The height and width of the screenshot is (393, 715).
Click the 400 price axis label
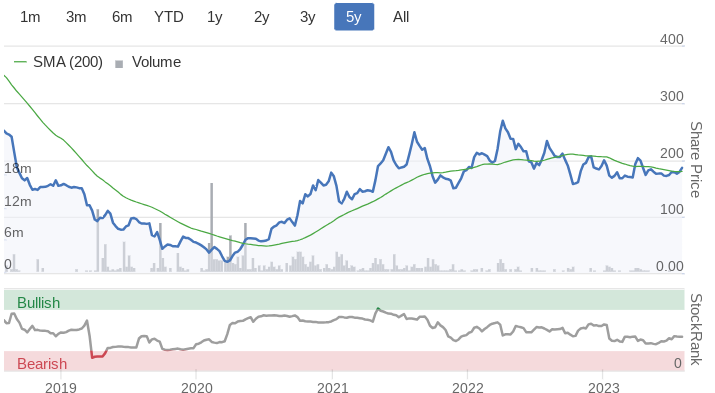tap(672, 39)
